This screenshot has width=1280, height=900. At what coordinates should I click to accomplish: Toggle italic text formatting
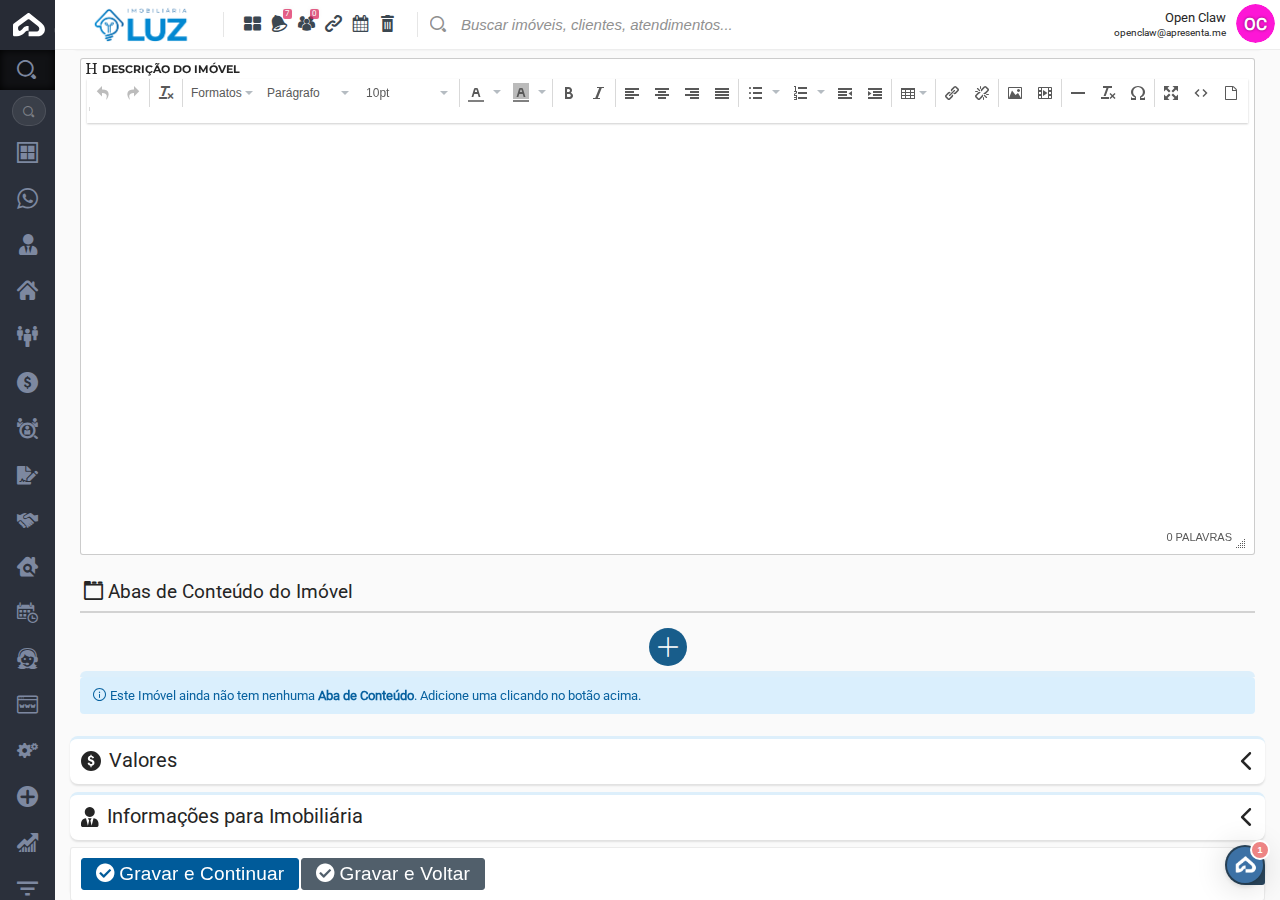pos(598,93)
